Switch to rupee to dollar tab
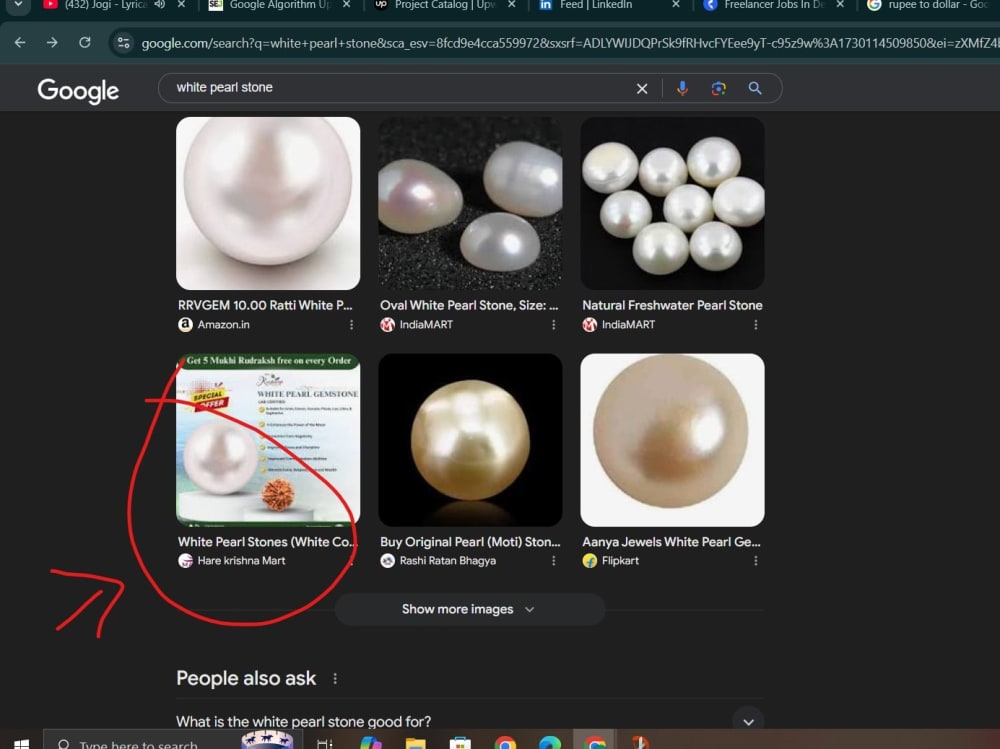 [930, 5]
